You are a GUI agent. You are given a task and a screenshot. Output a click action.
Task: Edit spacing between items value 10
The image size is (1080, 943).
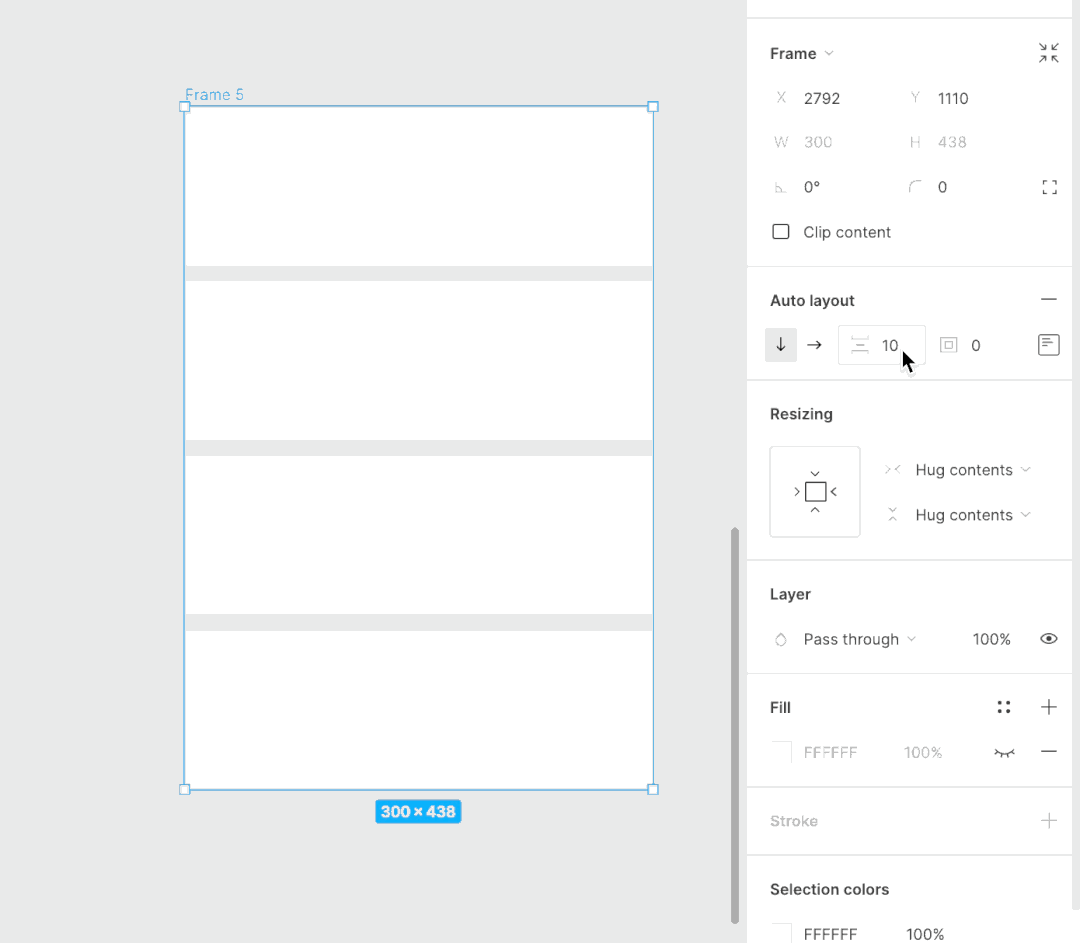(x=890, y=346)
